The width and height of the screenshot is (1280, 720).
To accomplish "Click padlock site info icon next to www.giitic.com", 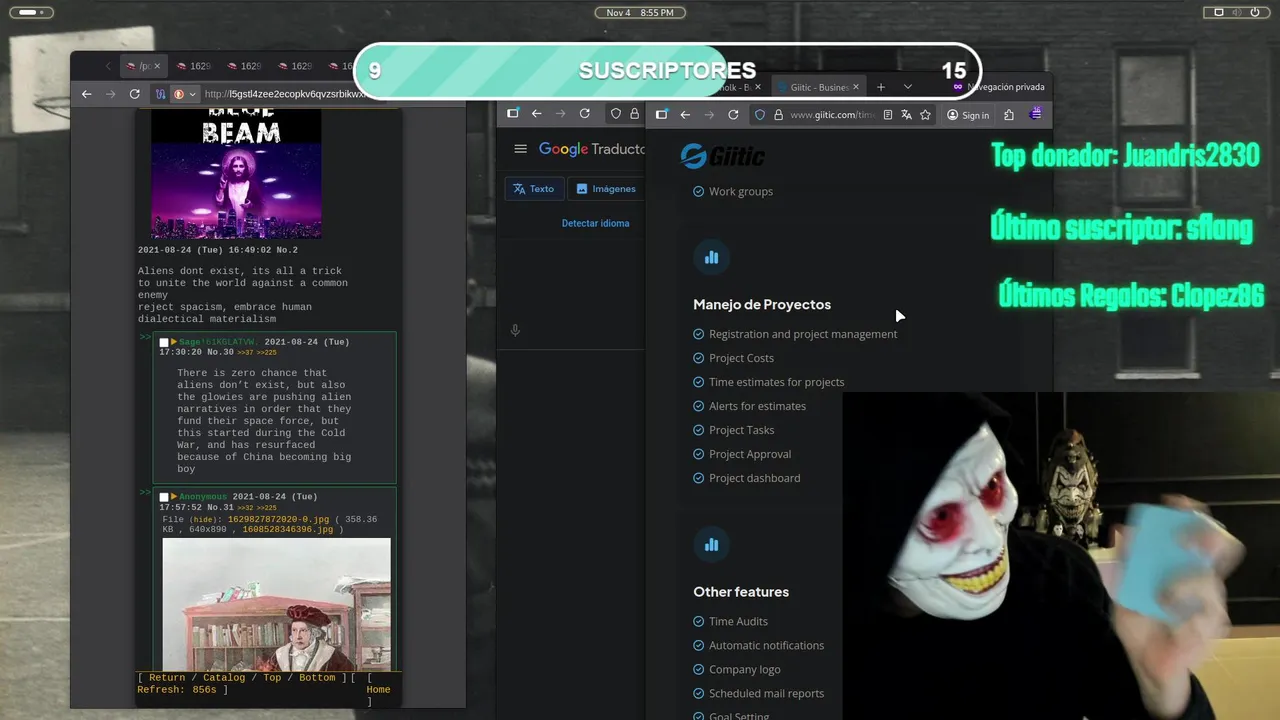I will point(777,115).
